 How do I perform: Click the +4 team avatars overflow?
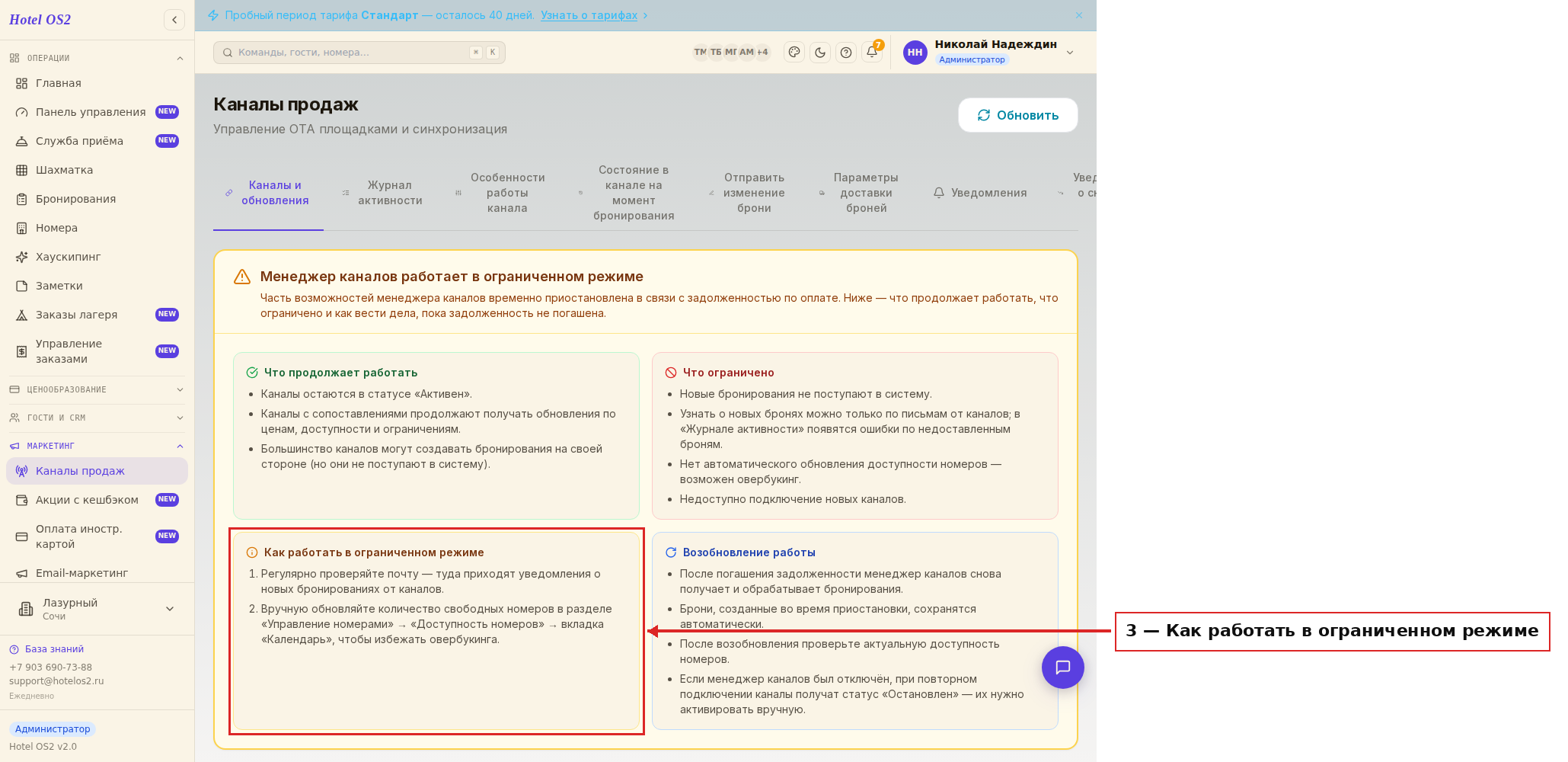click(x=762, y=52)
